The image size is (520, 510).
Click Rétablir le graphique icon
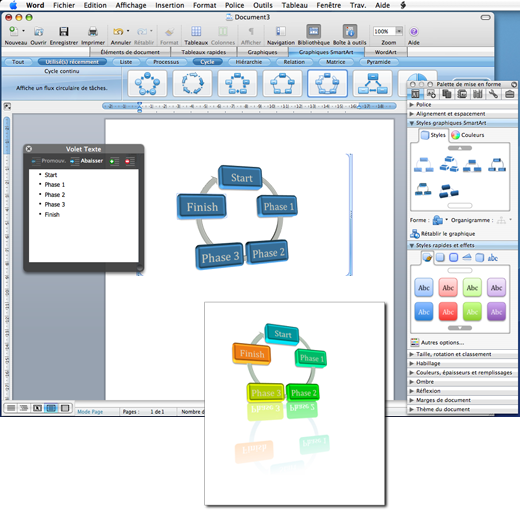(415, 234)
